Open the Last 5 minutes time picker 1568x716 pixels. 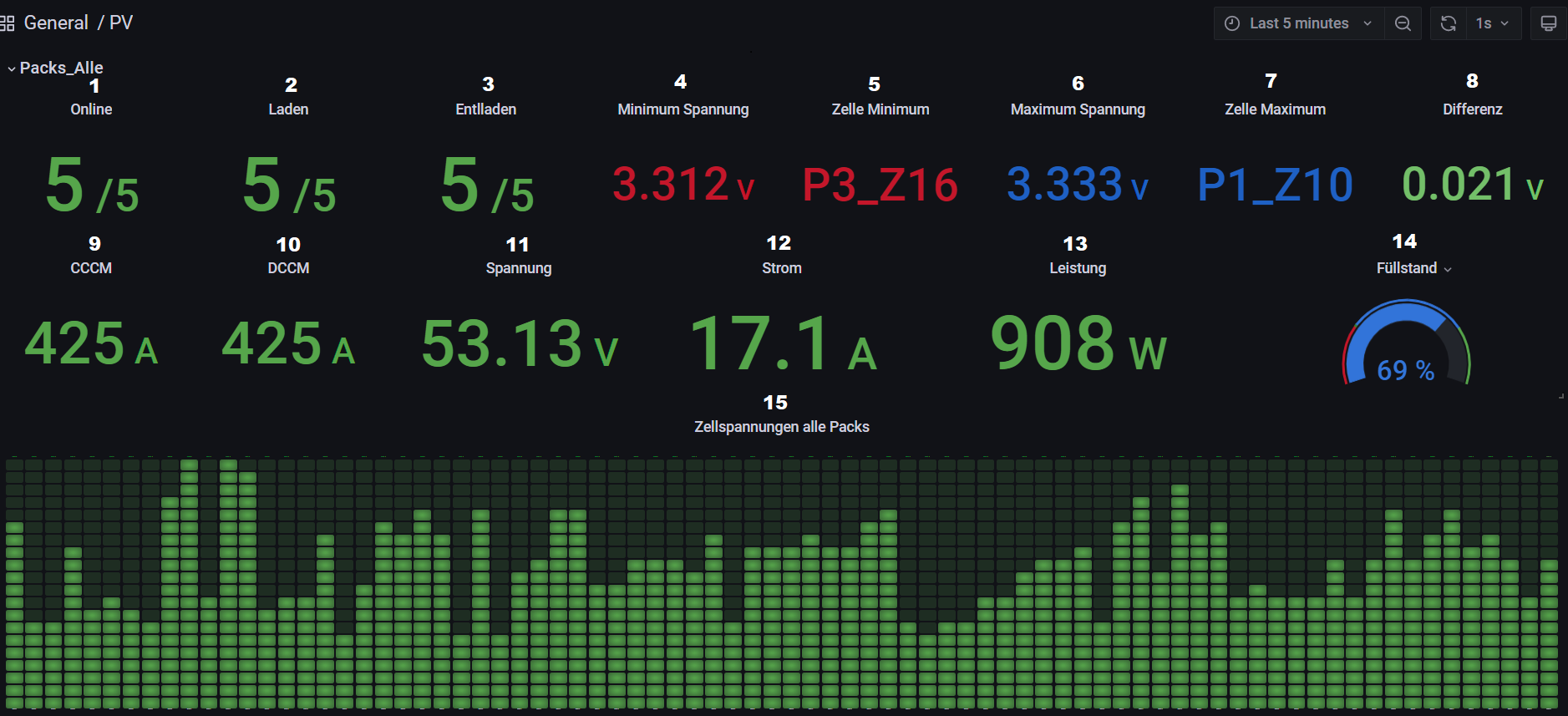coord(1299,23)
